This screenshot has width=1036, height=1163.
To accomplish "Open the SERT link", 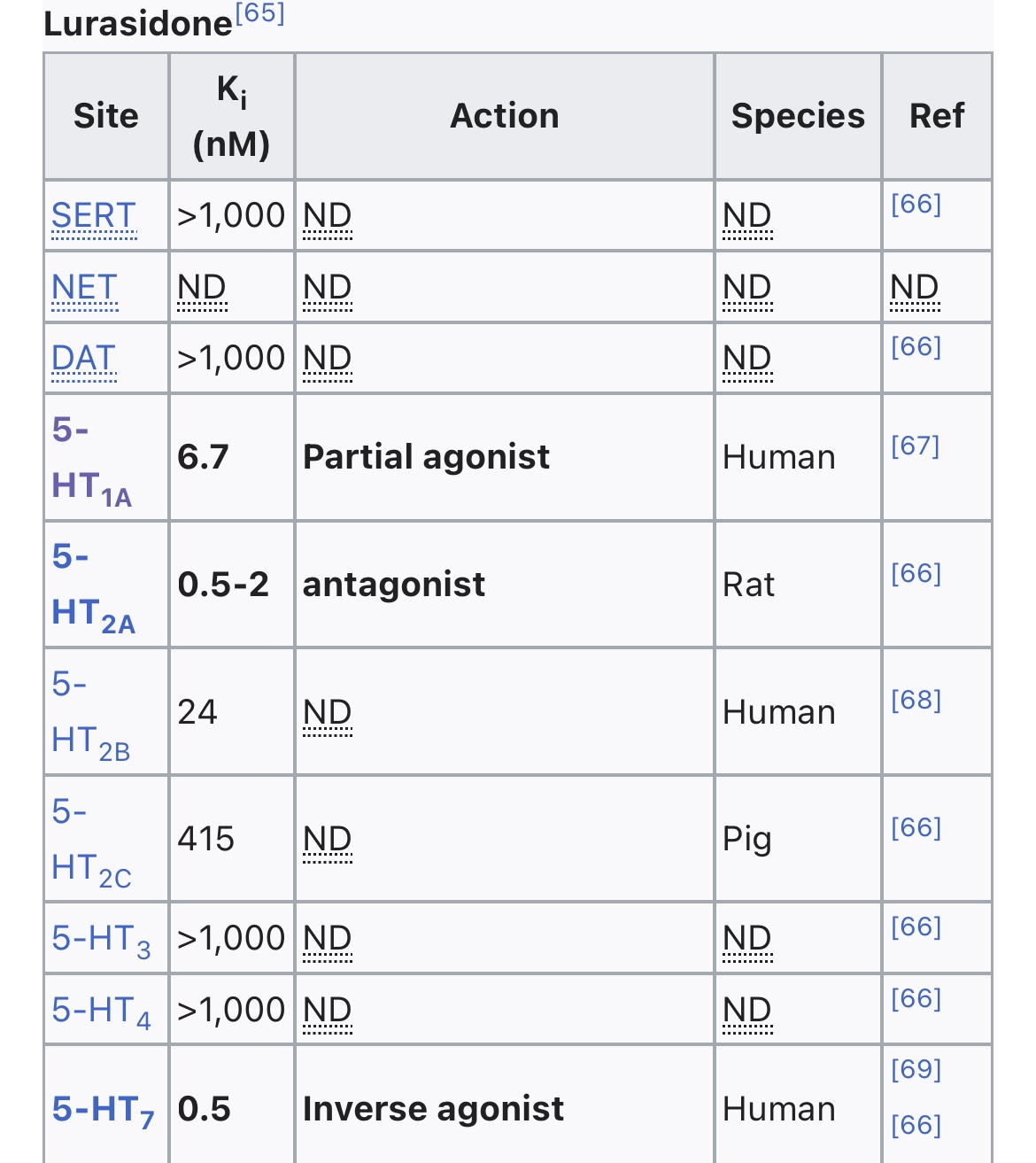I will (x=94, y=216).
